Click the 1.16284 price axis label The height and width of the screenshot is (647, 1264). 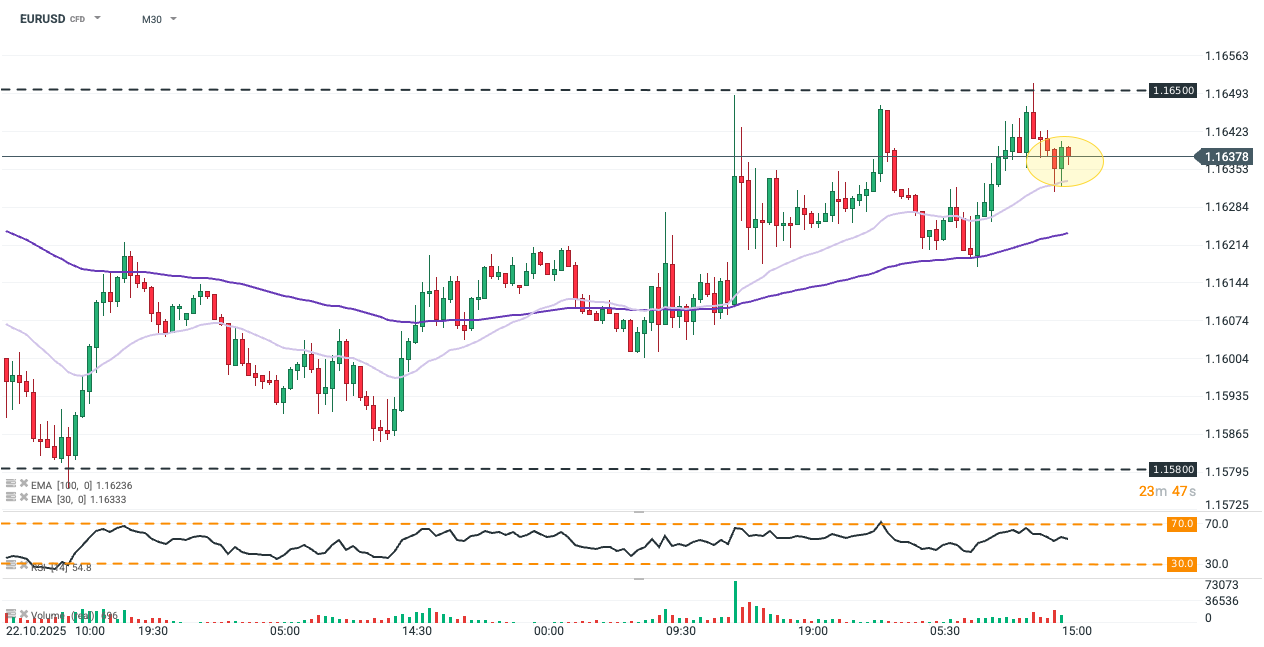coord(1226,207)
